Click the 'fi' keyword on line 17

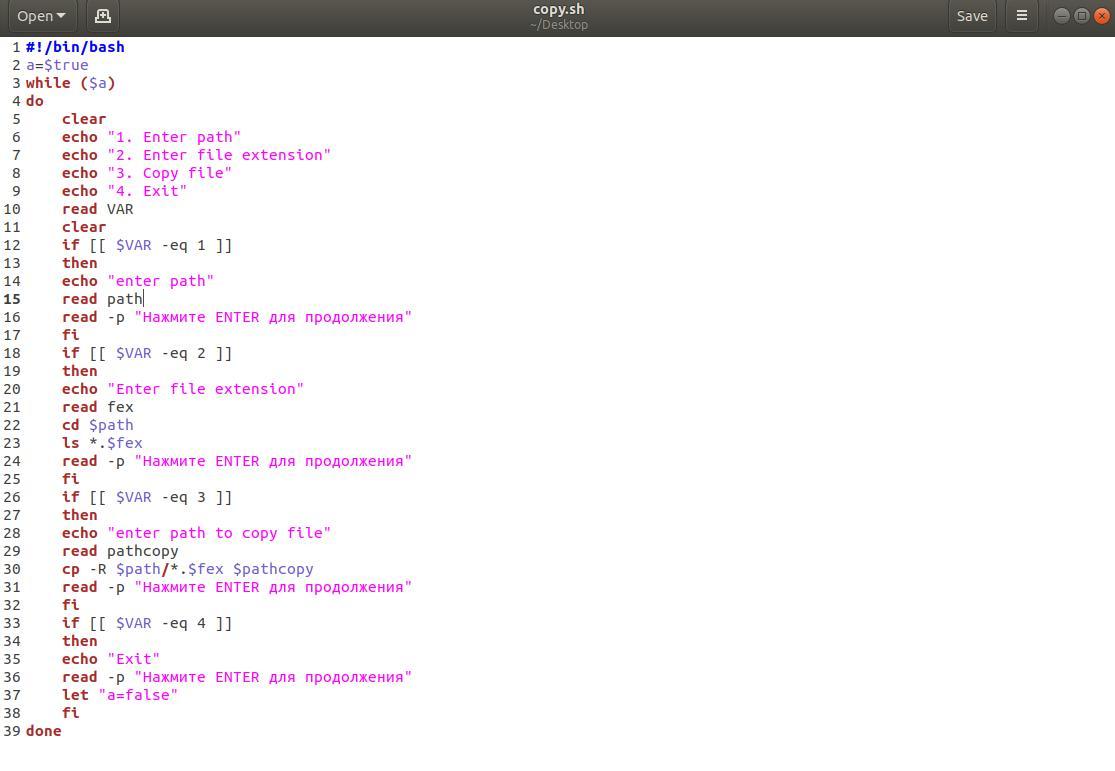[x=70, y=336]
